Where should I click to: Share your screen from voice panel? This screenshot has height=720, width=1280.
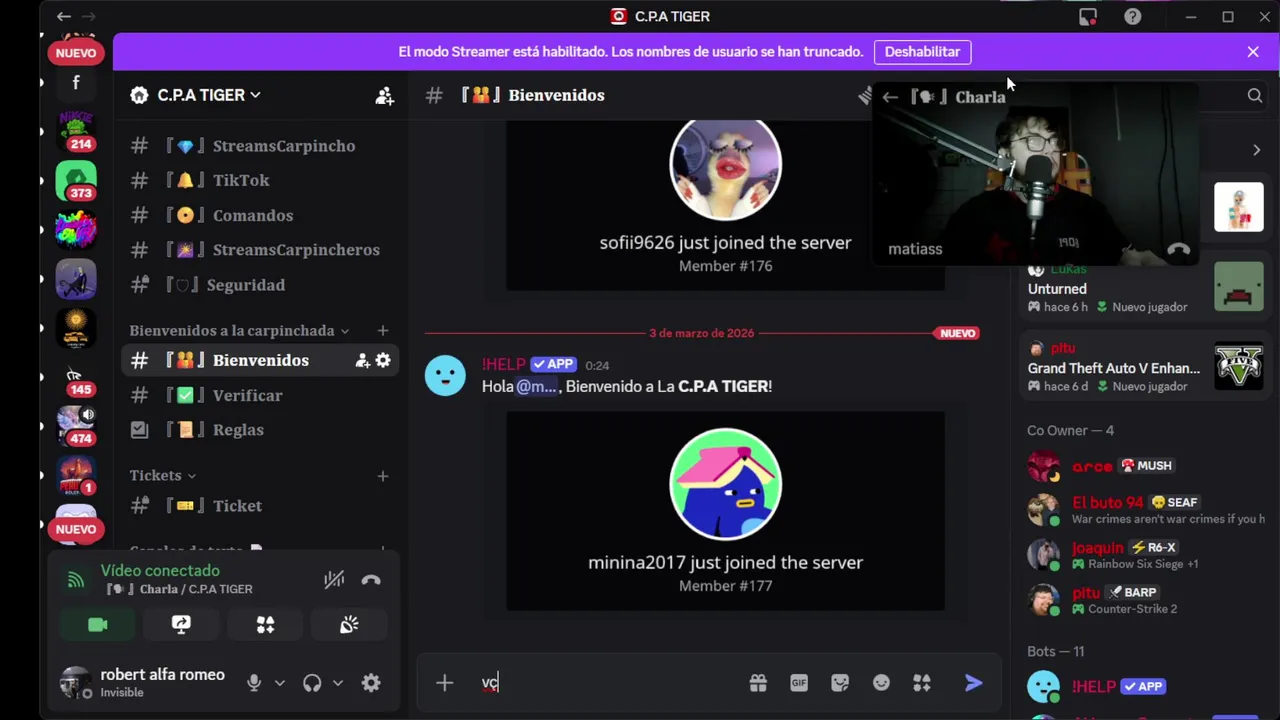(181, 624)
